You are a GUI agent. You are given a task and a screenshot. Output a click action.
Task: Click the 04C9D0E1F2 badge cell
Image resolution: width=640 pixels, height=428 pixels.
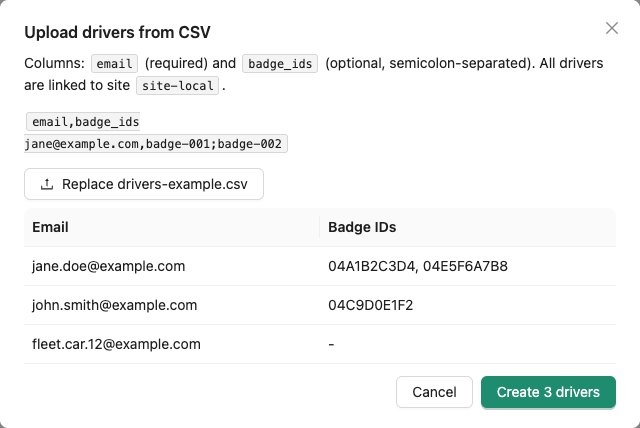[x=371, y=305]
